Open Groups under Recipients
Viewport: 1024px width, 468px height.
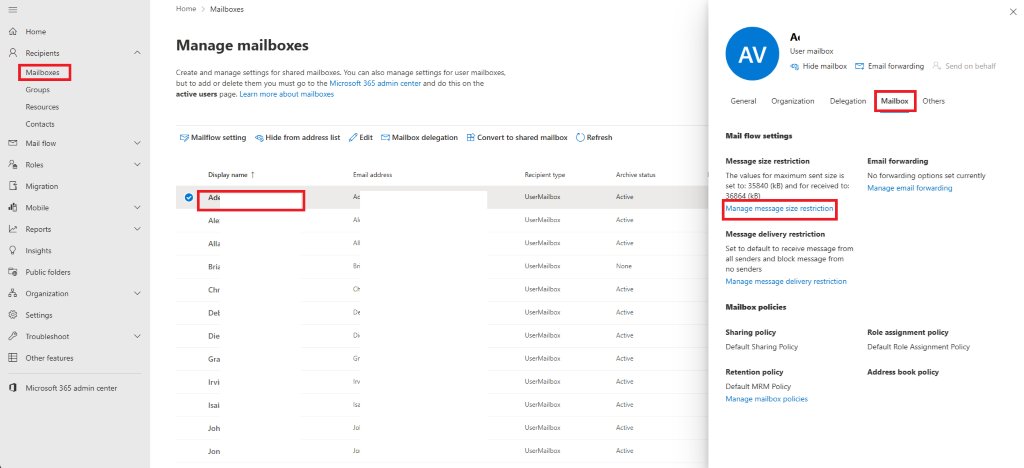[38, 90]
